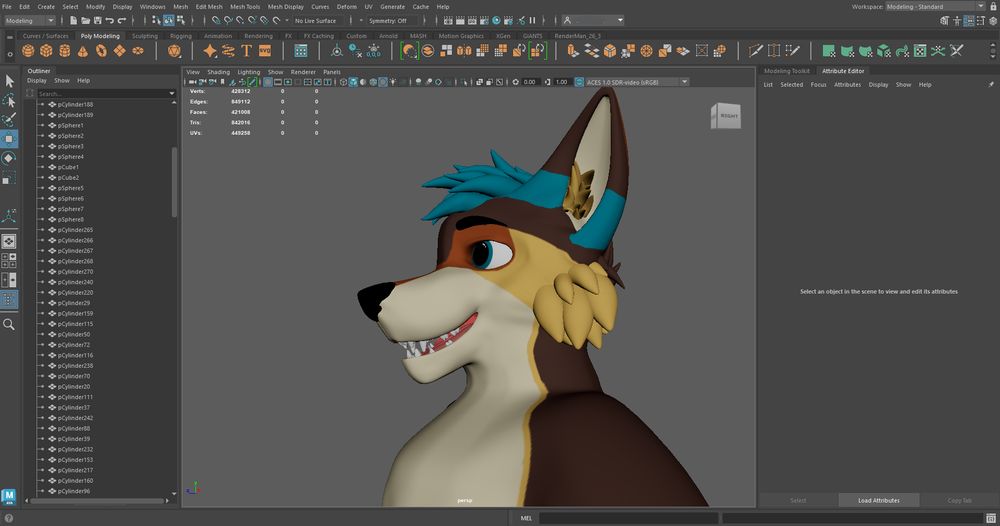Open the Workspace Modeling - Standard dropdown
Screen dimensions: 1000x526
pyautogui.click(x=936, y=6)
